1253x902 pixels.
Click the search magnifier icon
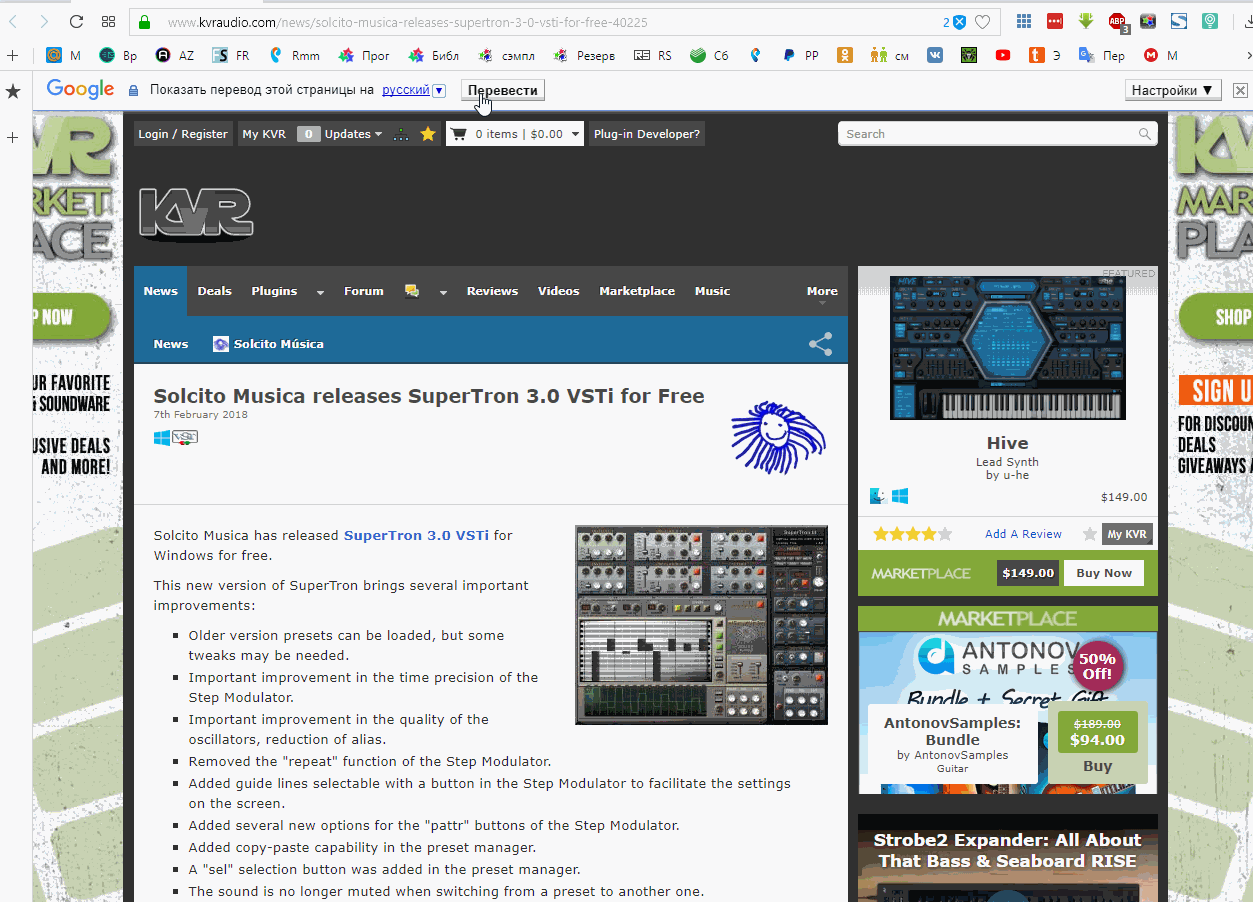point(1144,134)
